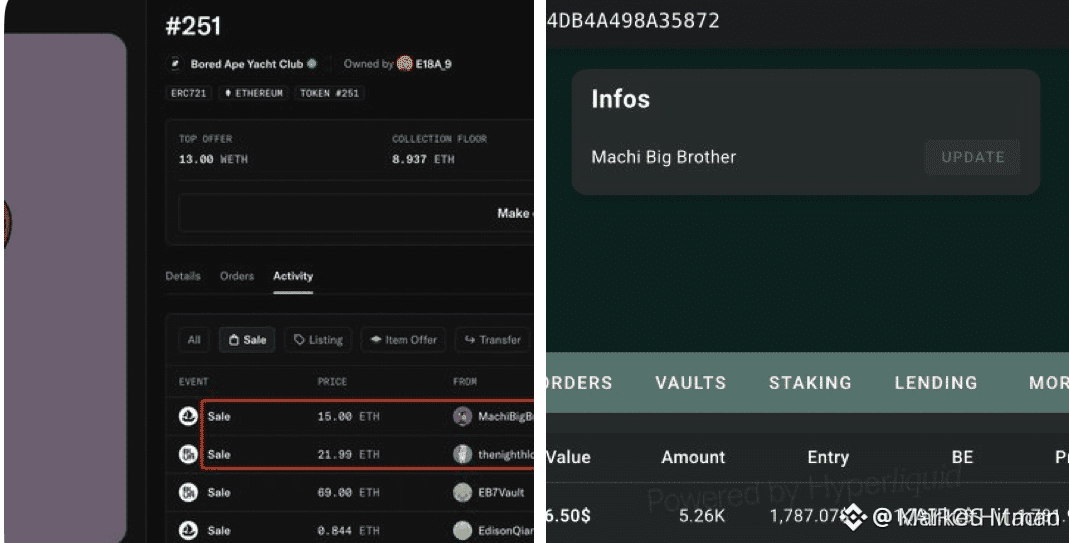The width and height of the screenshot is (1069, 543).
Task: Click the owner avatar beside E18A_9
Action: [x=405, y=63]
